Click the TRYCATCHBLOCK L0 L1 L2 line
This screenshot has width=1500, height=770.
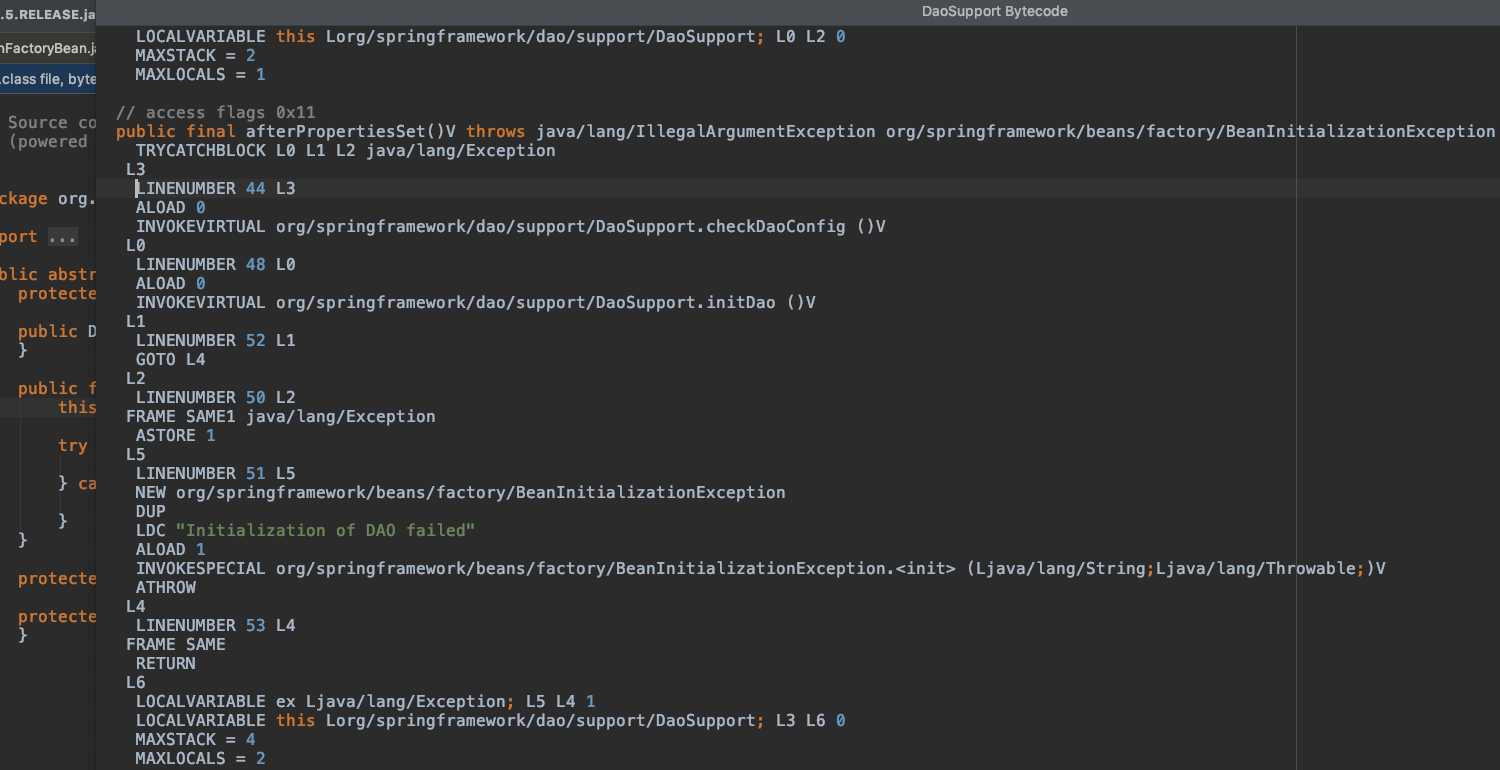(x=345, y=150)
